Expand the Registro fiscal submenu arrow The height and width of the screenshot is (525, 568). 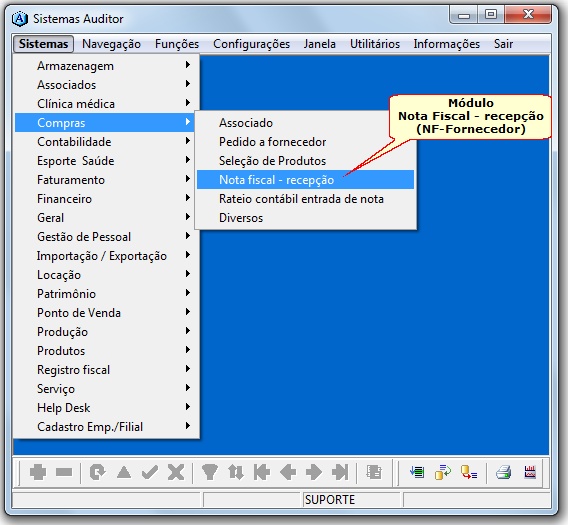click(x=188, y=369)
